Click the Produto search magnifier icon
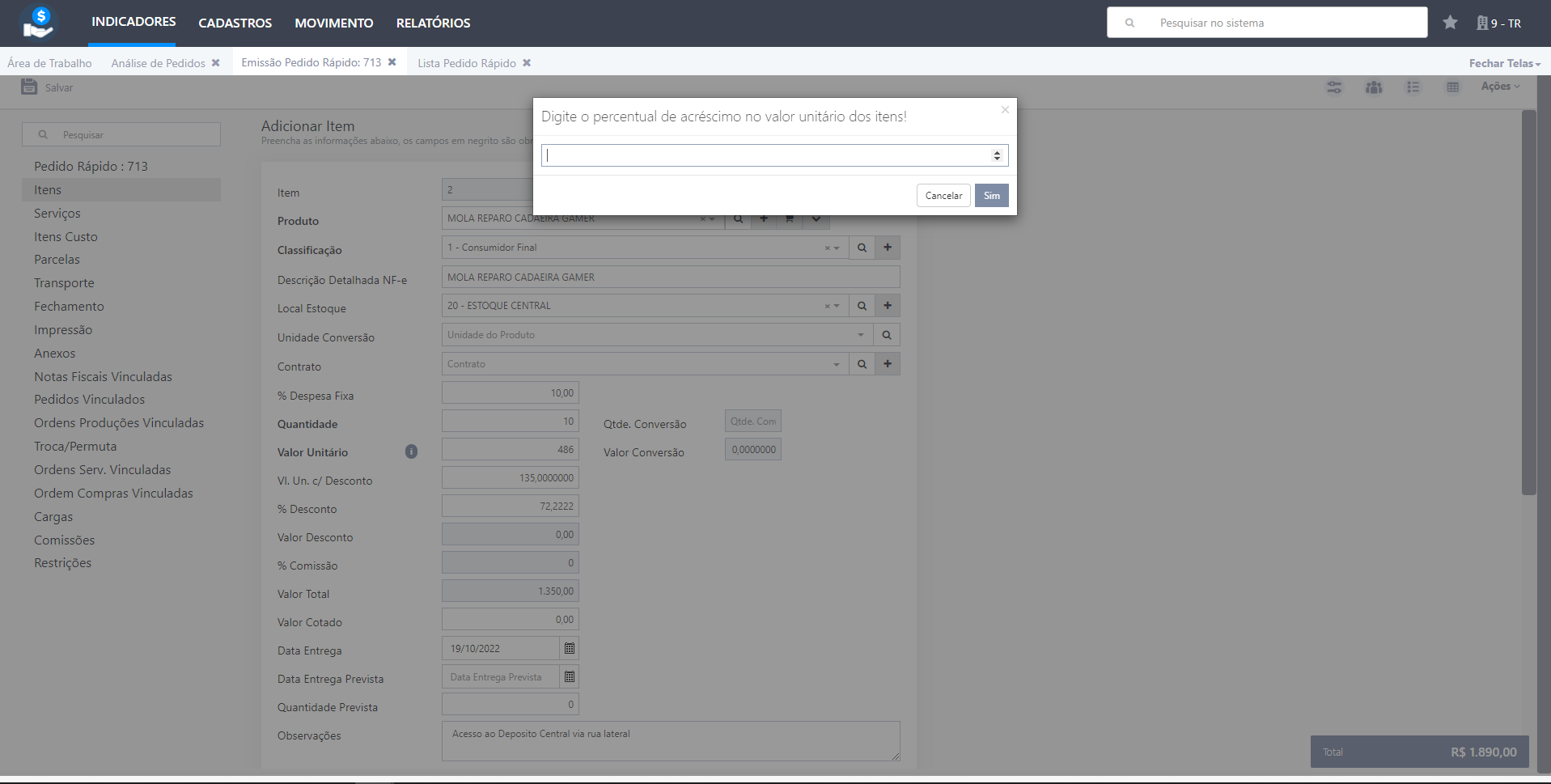This screenshot has height=784, width=1551. click(738, 219)
